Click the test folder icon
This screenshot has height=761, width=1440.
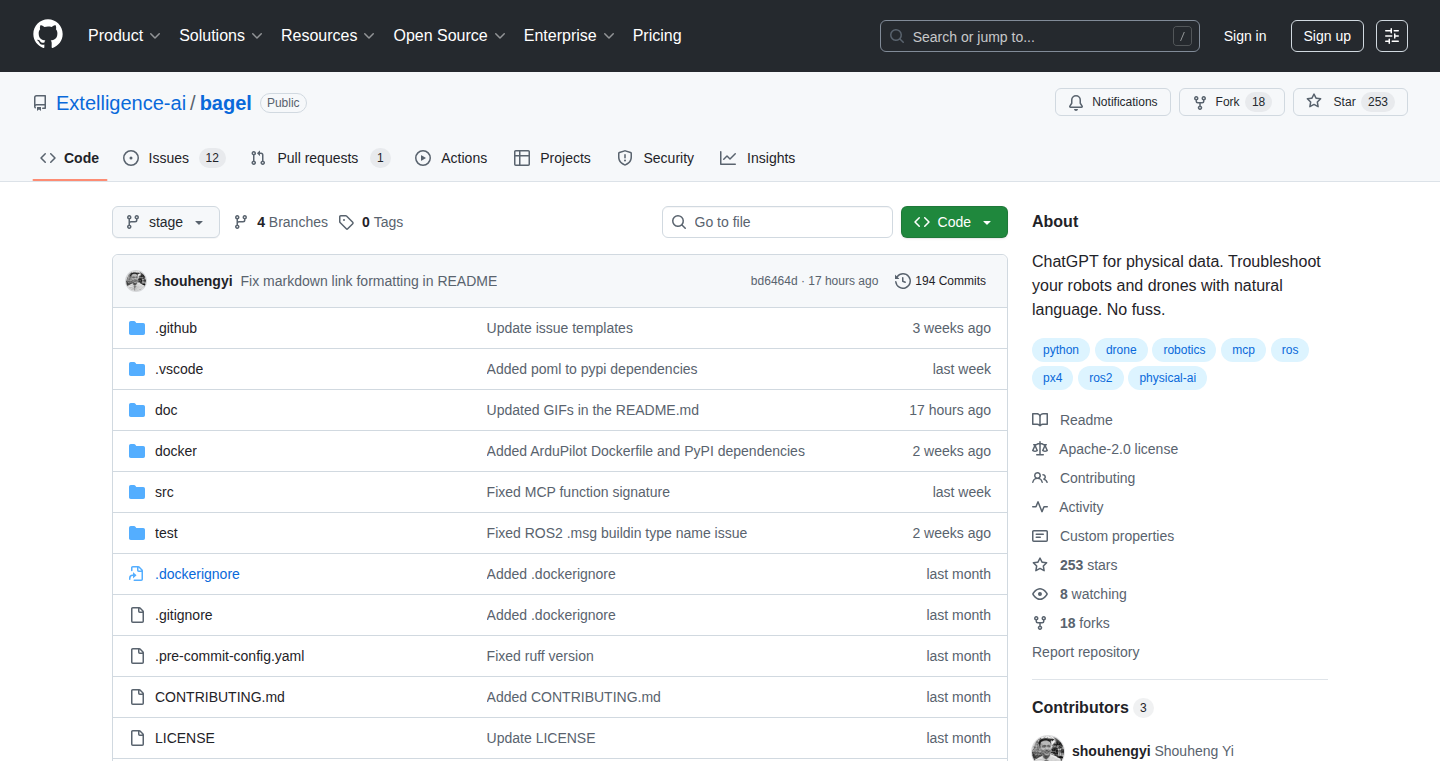tap(137, 533)
